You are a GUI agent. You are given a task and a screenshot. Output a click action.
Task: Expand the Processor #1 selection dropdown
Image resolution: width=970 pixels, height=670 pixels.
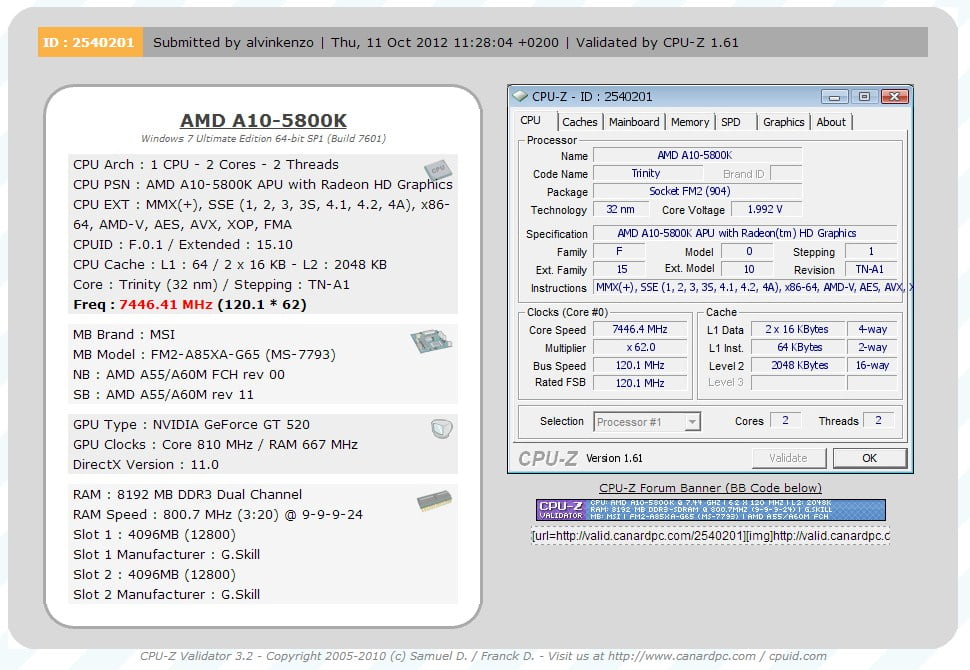coord(692,422)
